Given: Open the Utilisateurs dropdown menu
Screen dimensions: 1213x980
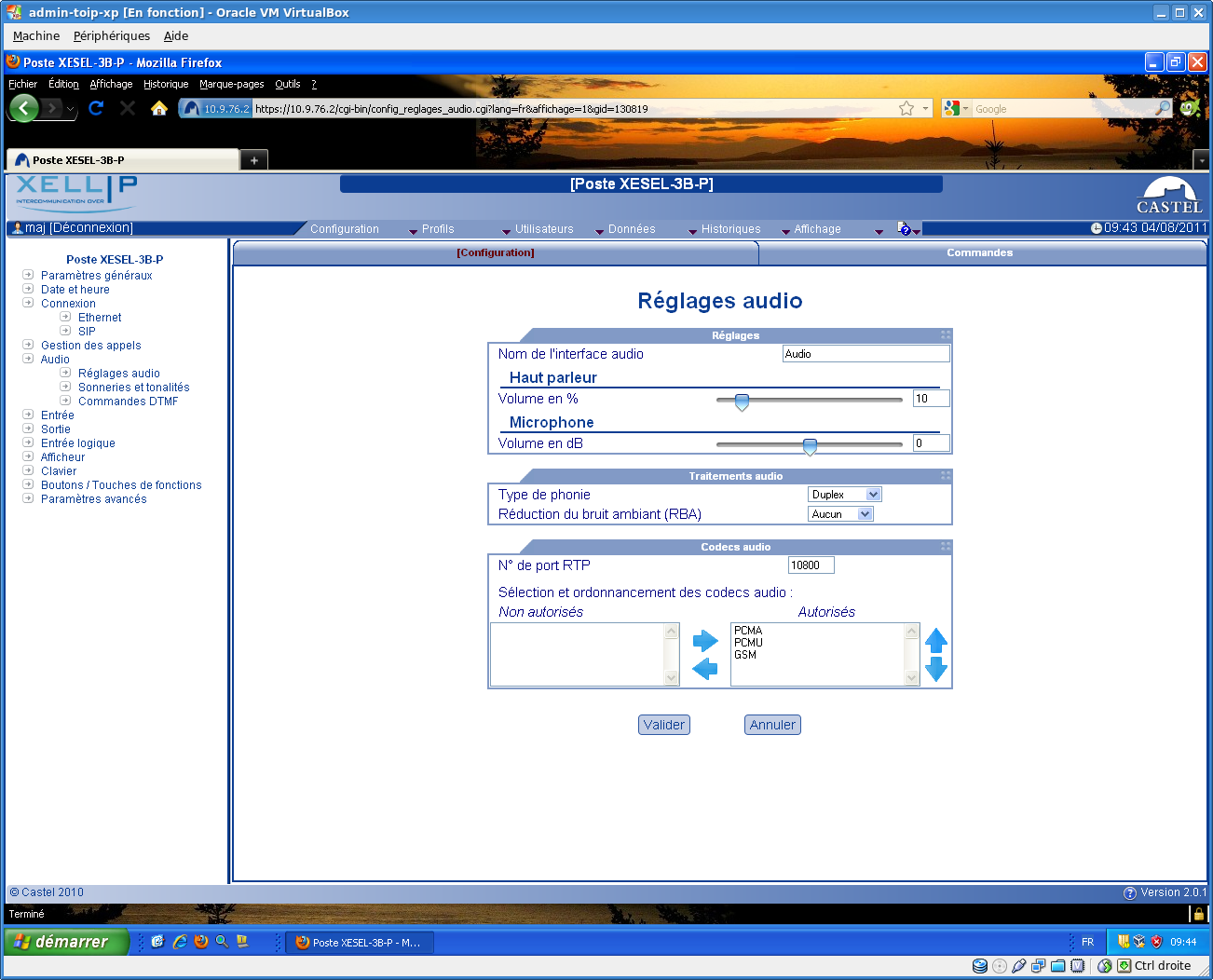Looking at the screenshot, I should pyautogui.click(x=544, y=229).
